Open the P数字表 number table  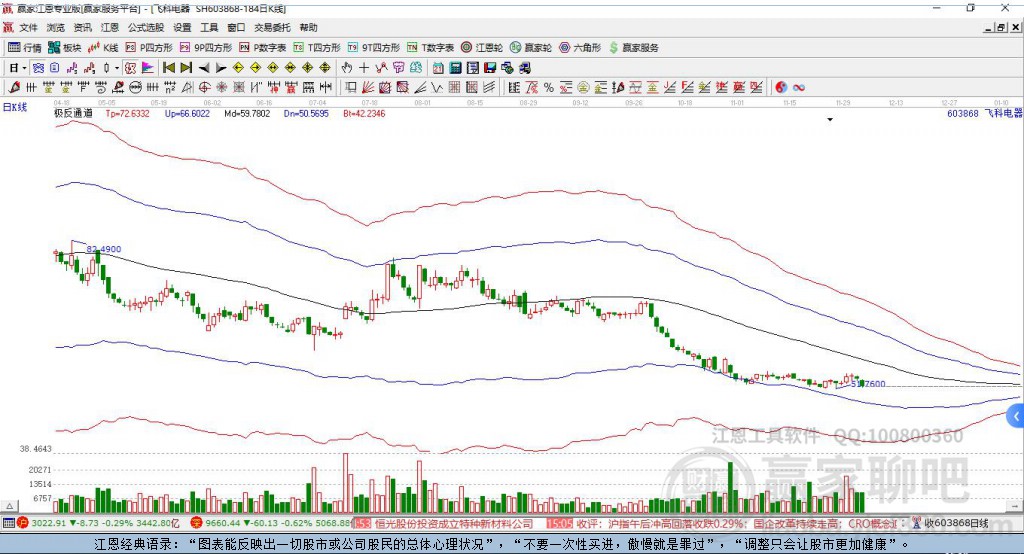coord(263,48)
